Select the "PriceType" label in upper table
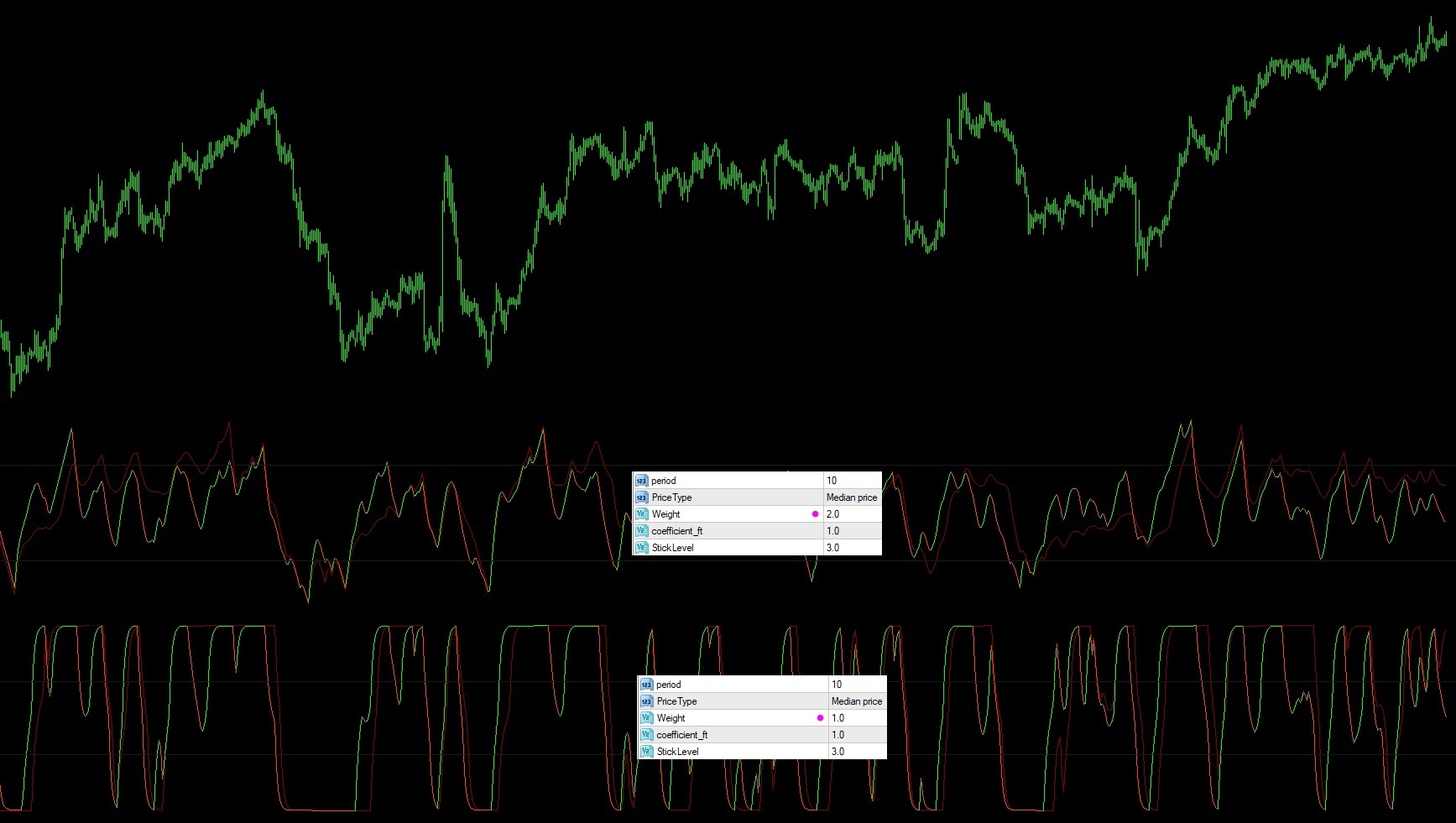The height and width of the screenshot is (823, 1456). point(672,497)
